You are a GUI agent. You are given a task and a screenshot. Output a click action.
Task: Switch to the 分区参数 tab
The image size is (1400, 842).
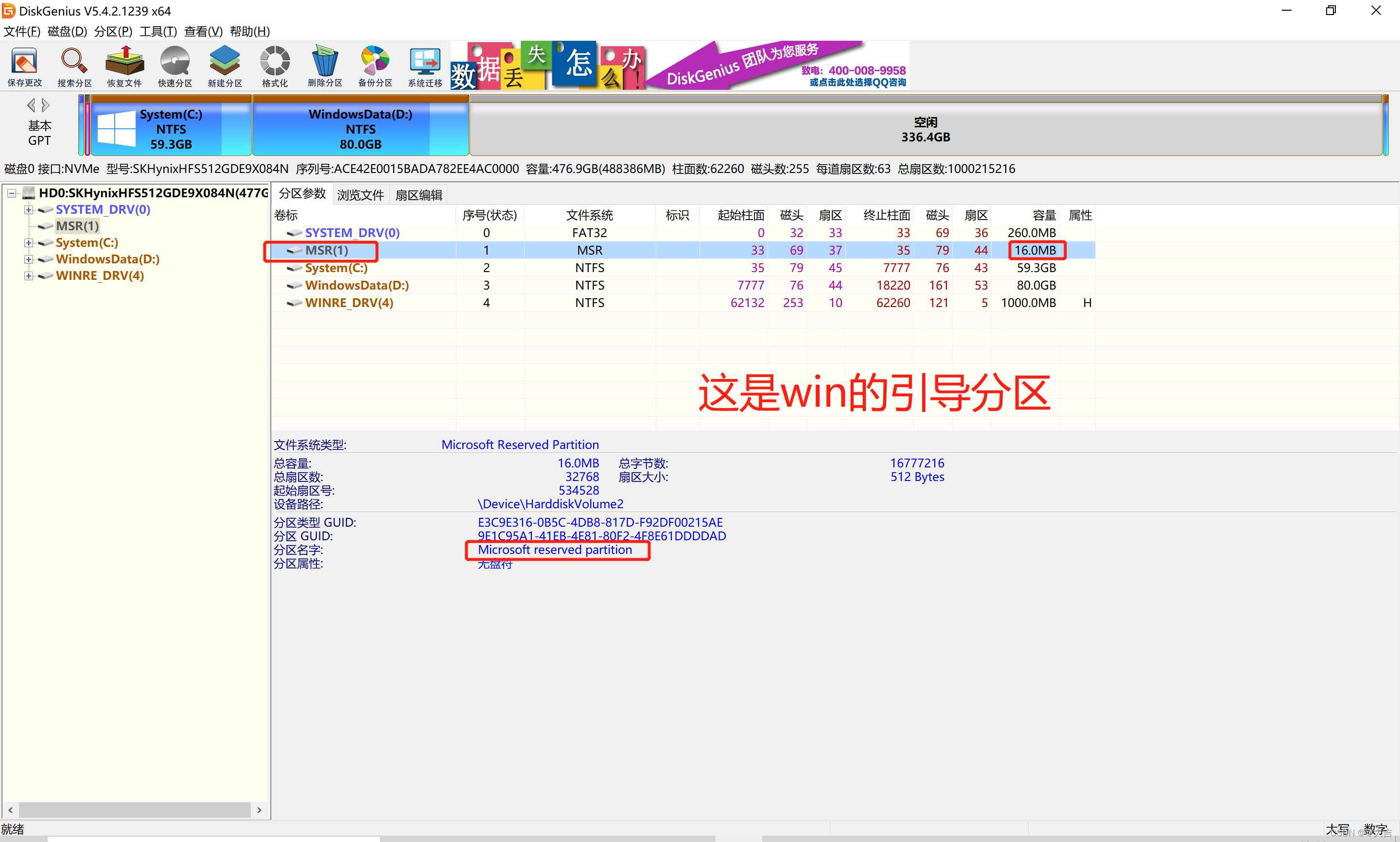(x=302, y=194)
